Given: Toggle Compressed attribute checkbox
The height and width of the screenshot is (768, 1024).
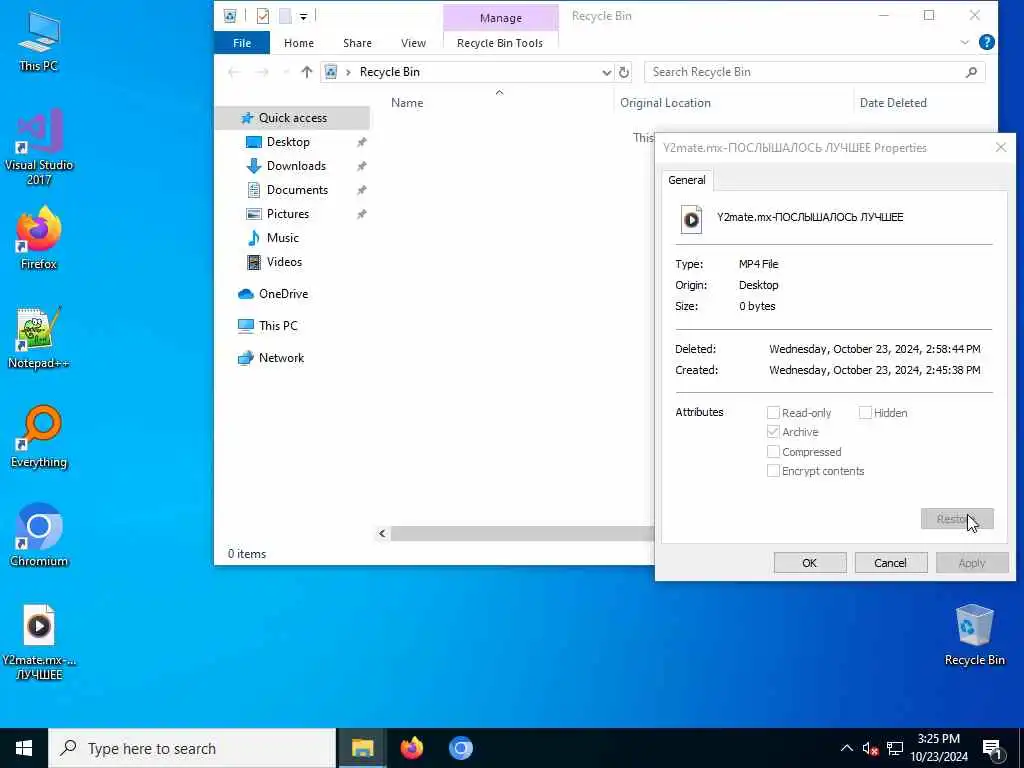Looking at the screenshot, I should pos(773,451).
